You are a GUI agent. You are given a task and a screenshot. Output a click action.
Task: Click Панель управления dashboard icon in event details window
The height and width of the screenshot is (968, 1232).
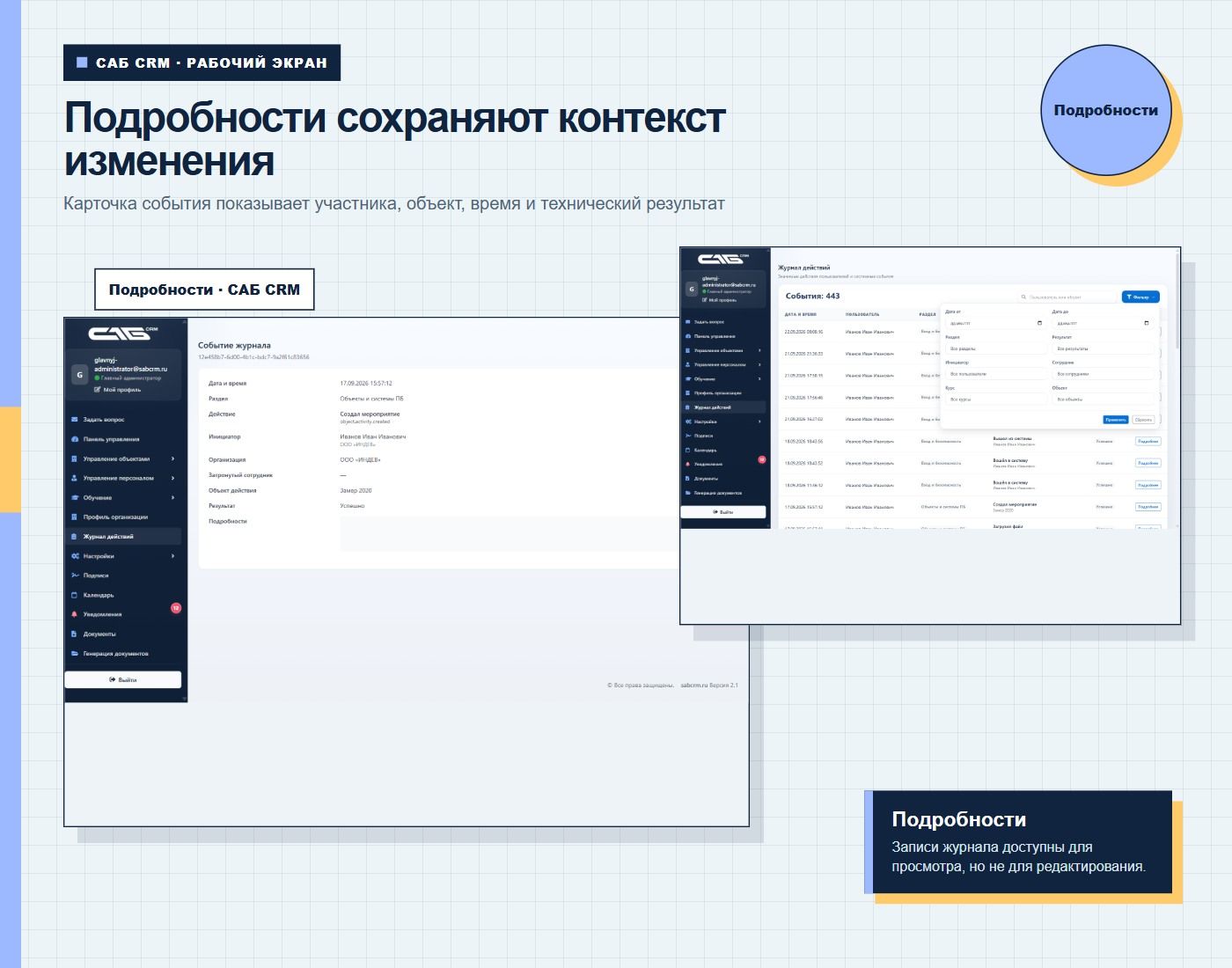[75, 439]
